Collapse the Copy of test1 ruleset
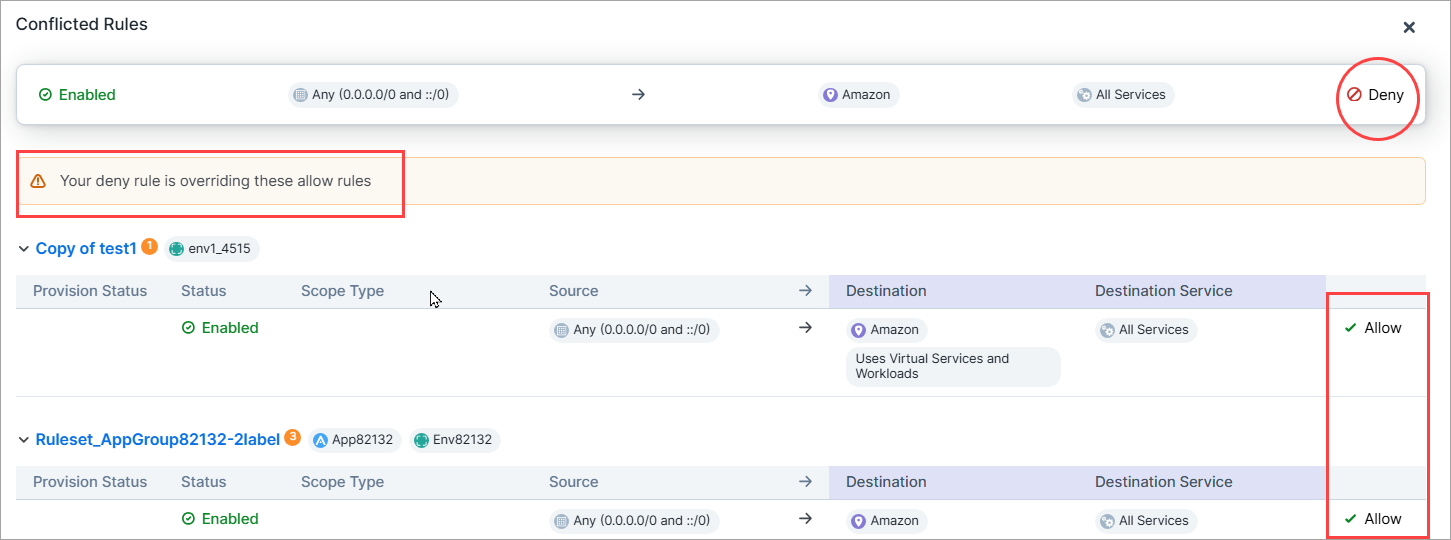This screenshot has height=540, width=1451. (x=23, y=248)
